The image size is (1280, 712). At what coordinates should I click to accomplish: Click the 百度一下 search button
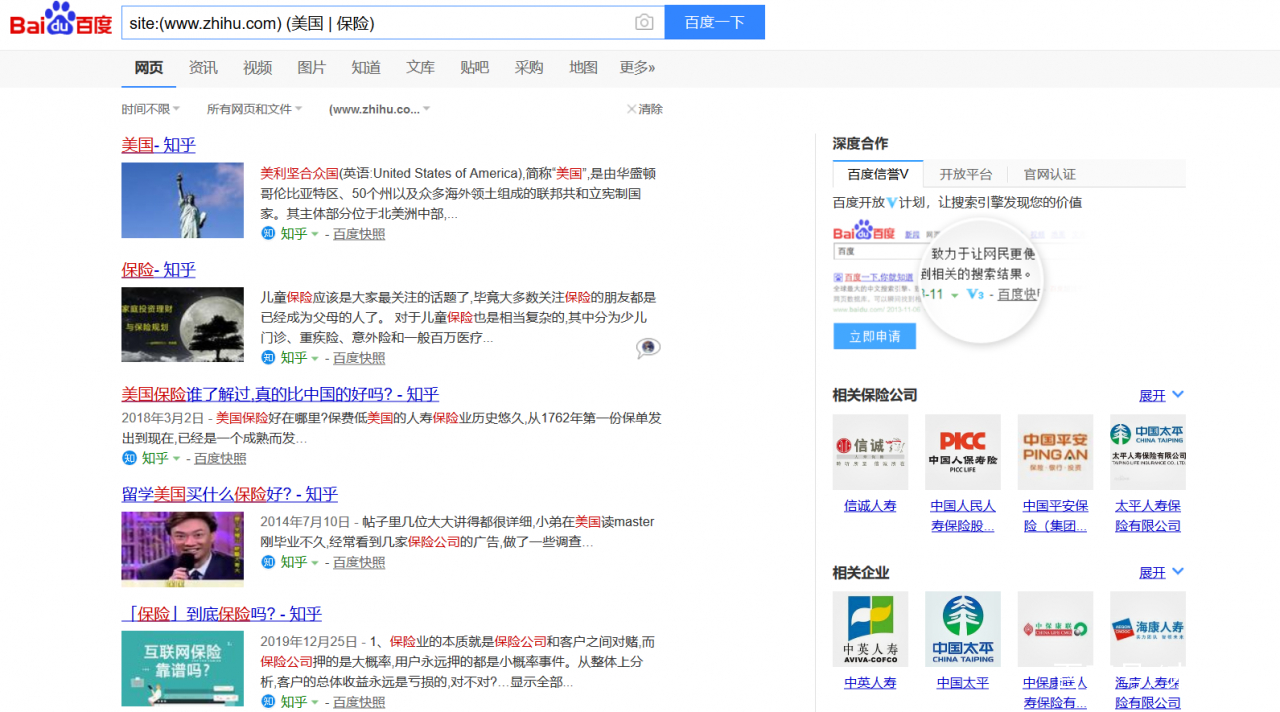[x=714, y=21]
